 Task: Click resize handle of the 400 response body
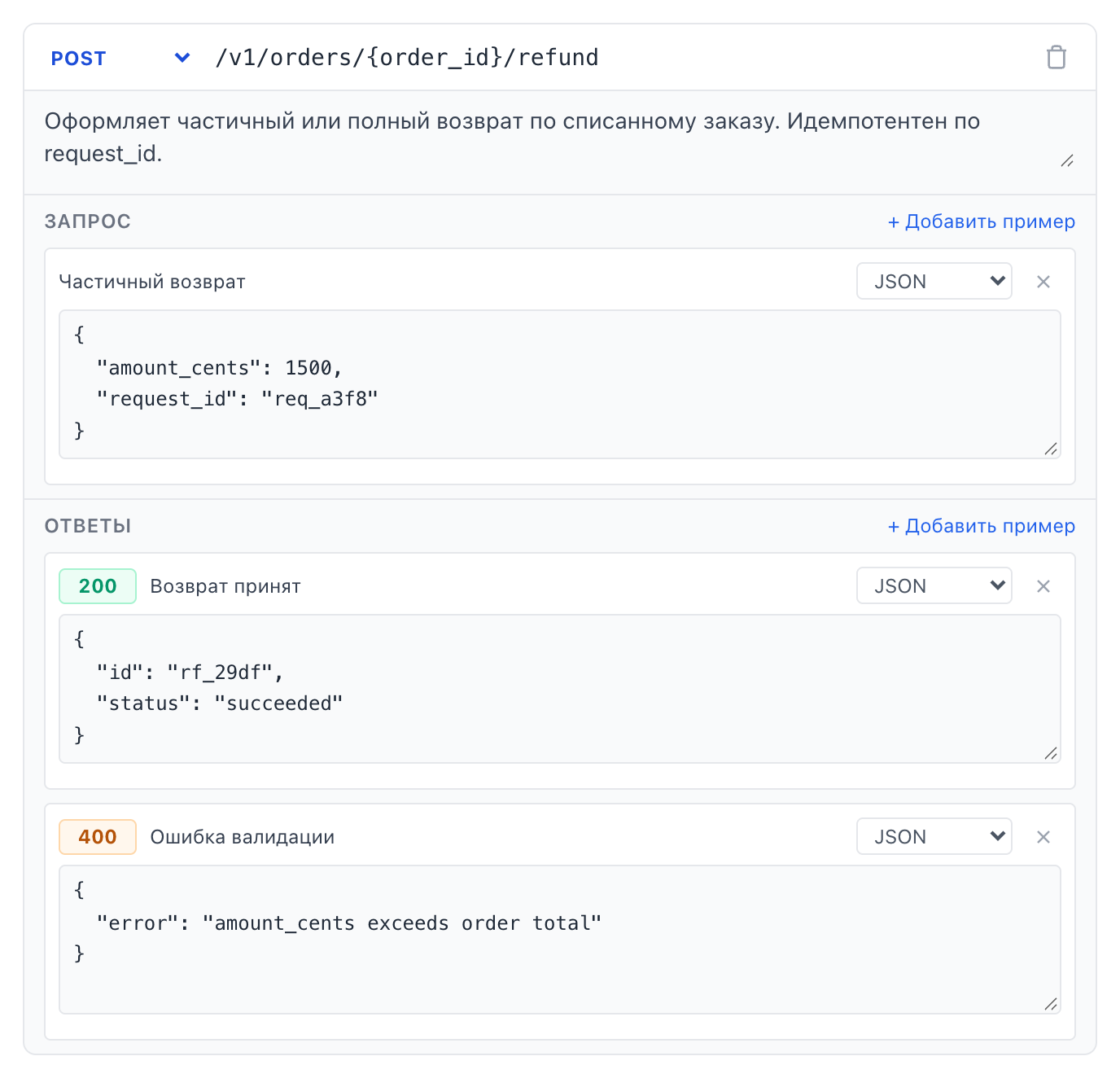point(1051,1004)
